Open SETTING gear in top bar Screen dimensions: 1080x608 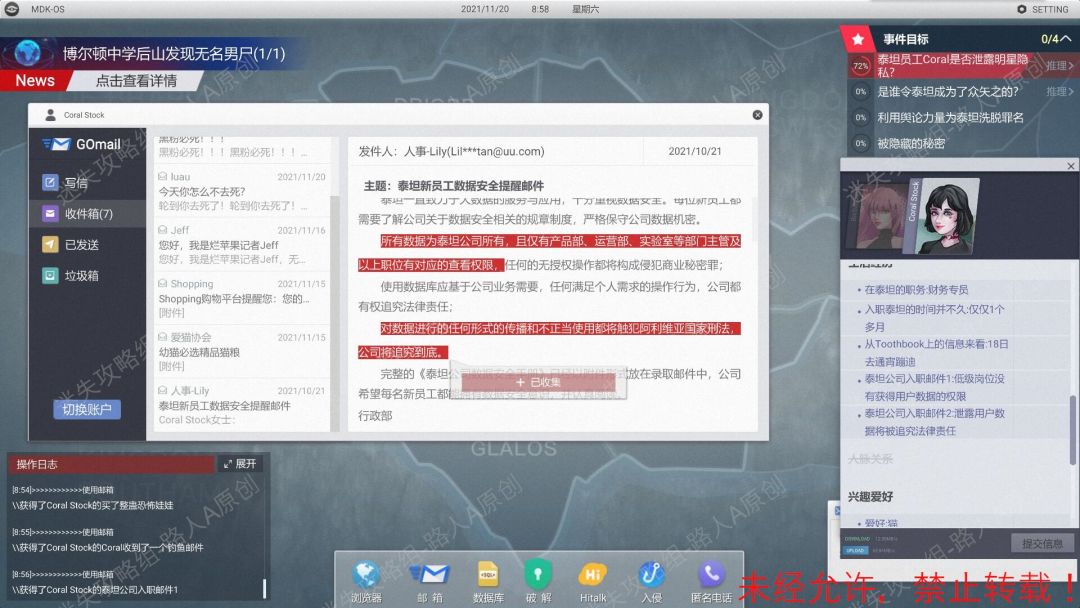[x=1043, y=9]
